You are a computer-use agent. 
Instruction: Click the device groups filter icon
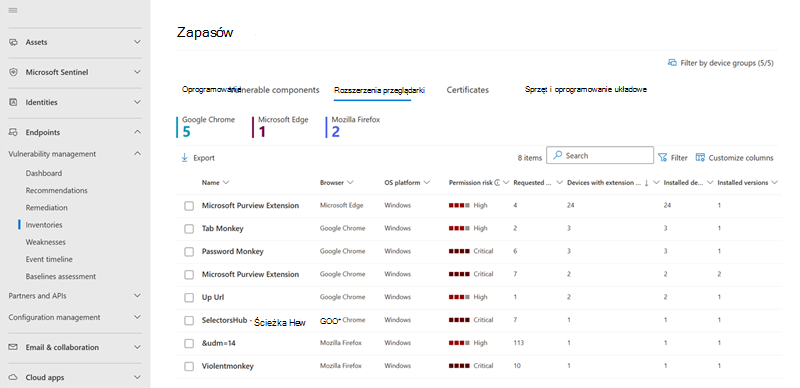tap(672, 63)
